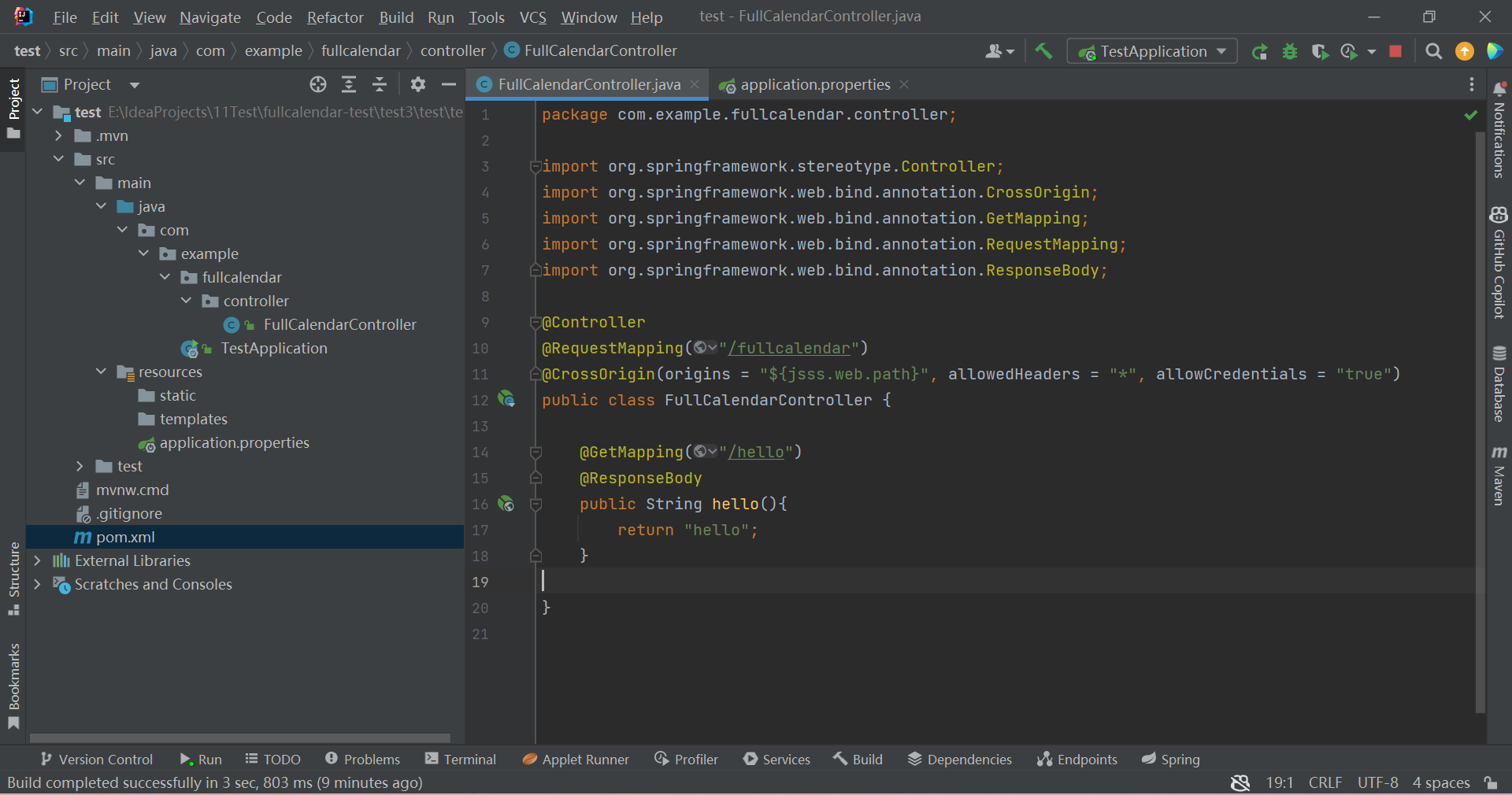Expand the test folder under src
The width and height of the screenshot is (1512, 795).
click(x=80, y=467)
